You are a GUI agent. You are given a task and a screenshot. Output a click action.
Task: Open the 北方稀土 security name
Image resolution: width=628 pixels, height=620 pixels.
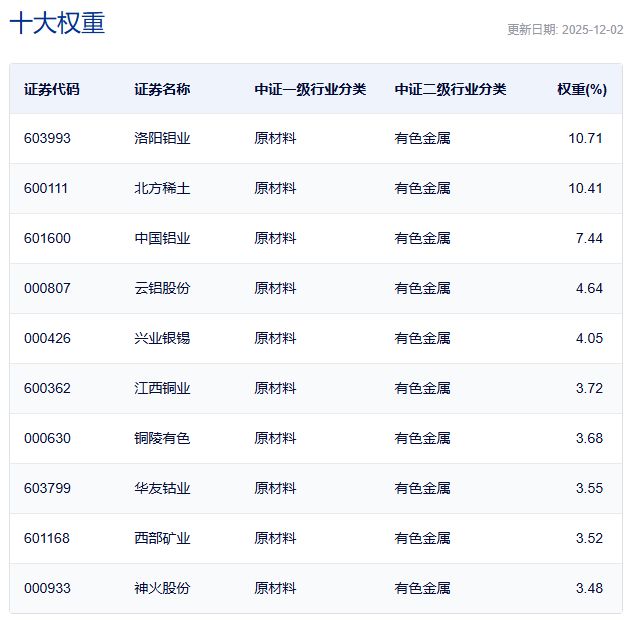162,188
